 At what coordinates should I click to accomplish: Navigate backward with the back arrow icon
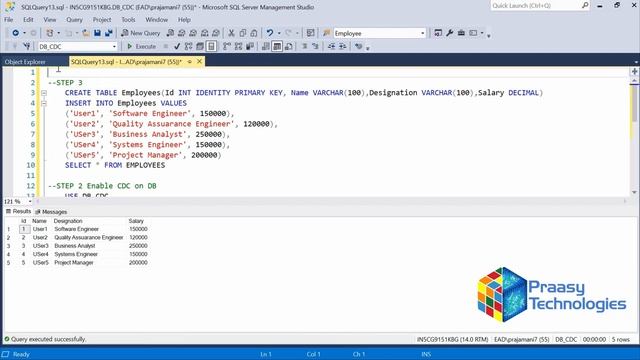(x=16, y=33)
